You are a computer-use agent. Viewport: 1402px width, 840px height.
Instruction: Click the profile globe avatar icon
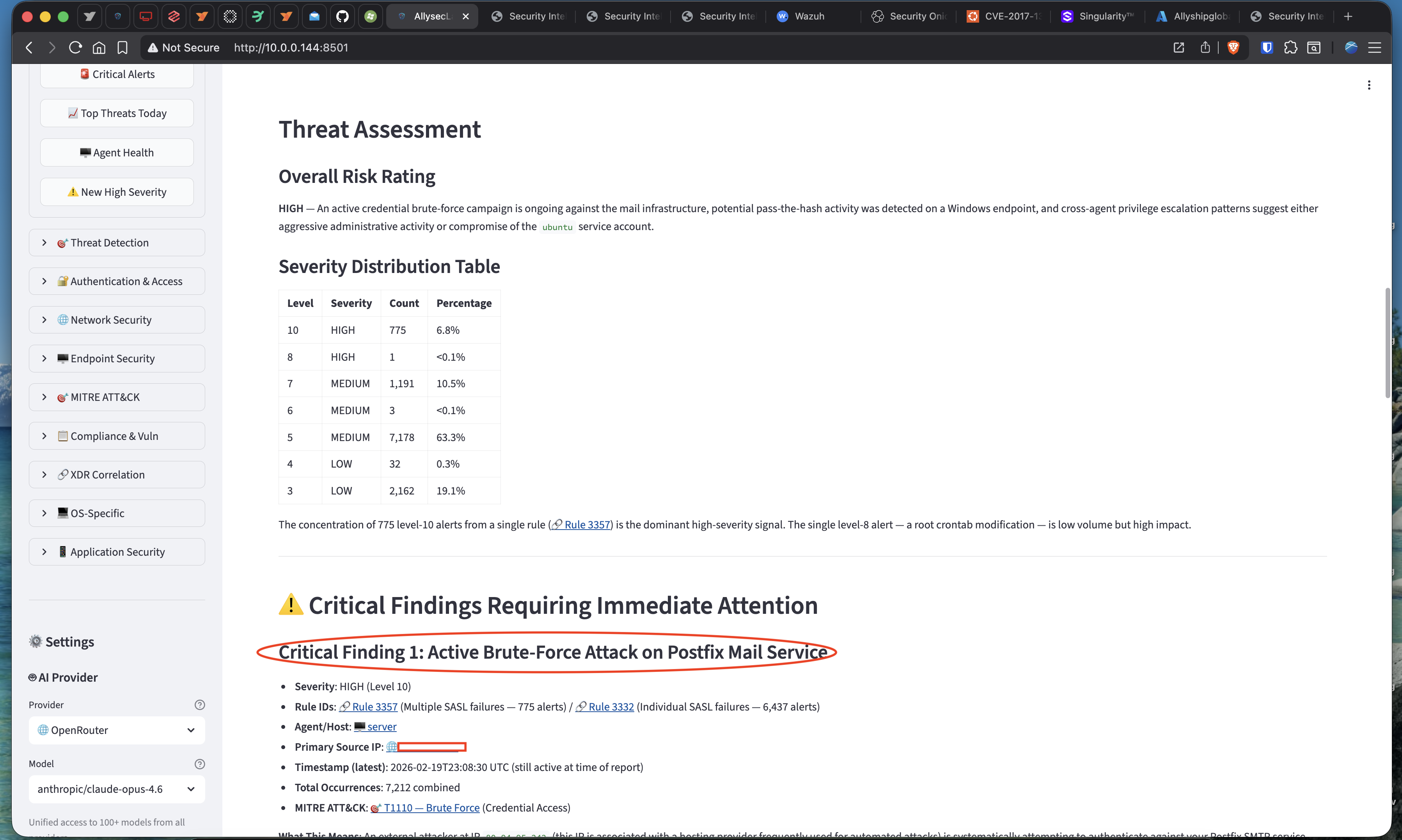[x=1351, y=48]
